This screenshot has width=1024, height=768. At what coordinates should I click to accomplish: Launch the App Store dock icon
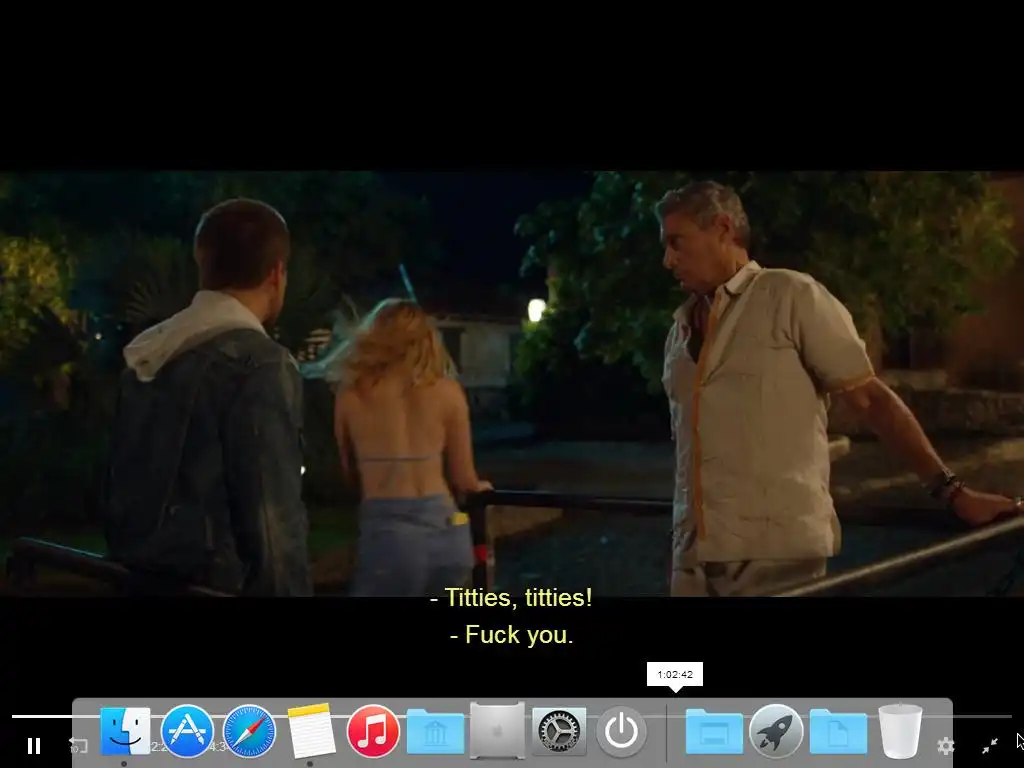click(187, 731)
